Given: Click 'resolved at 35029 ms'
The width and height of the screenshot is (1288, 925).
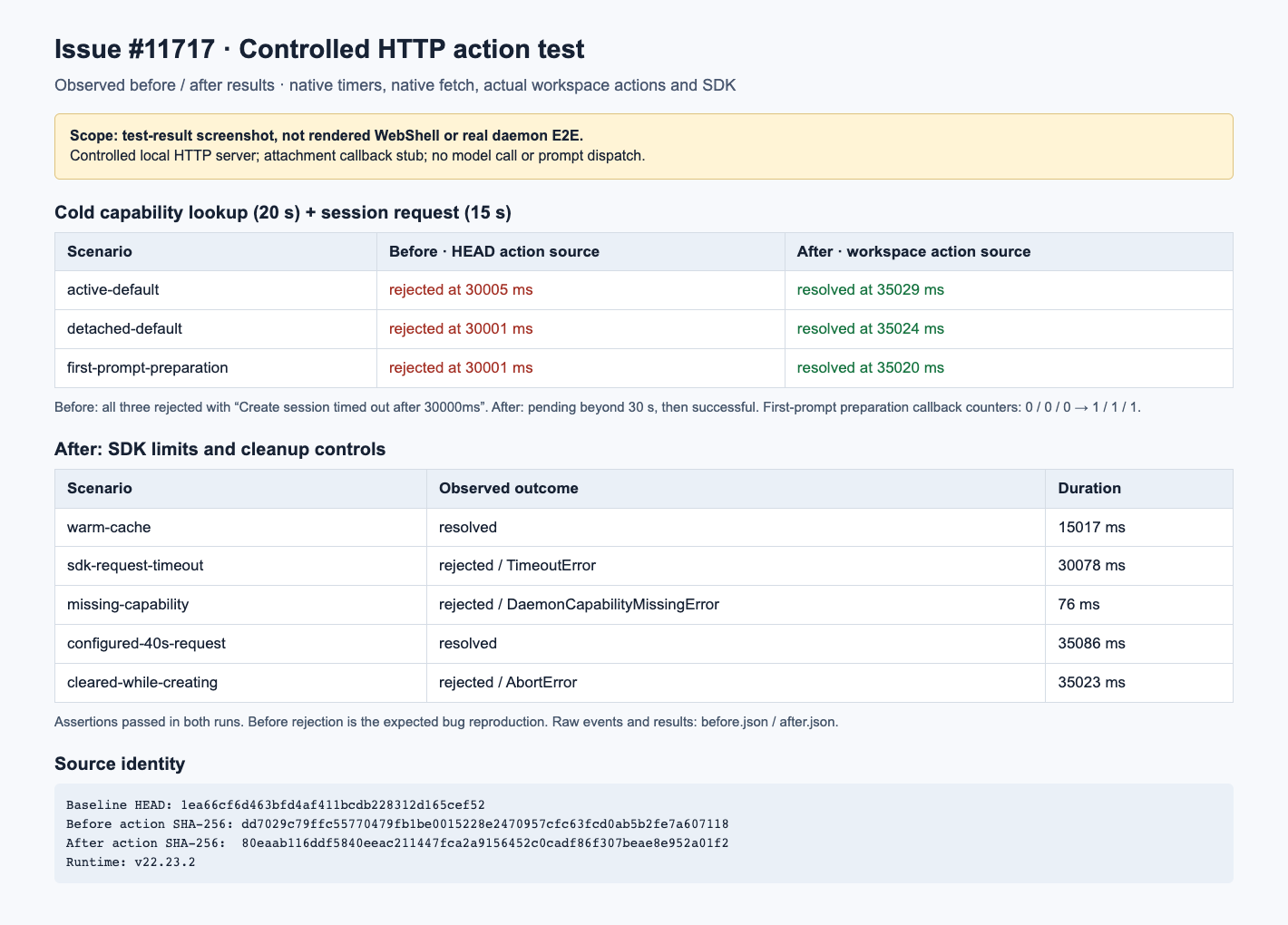Looking at the screenshot, I should tap(871, 290).
